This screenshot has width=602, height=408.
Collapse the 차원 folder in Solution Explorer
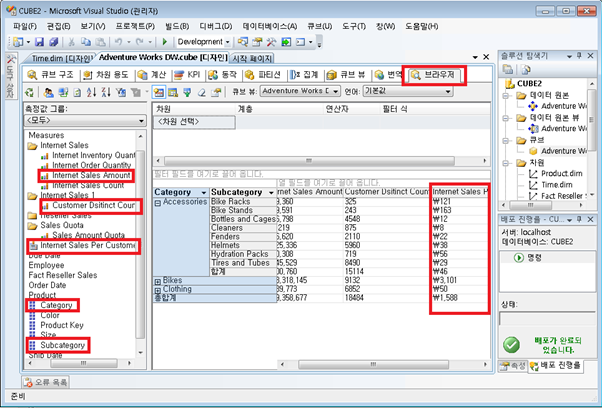click(x=506, y=163)
